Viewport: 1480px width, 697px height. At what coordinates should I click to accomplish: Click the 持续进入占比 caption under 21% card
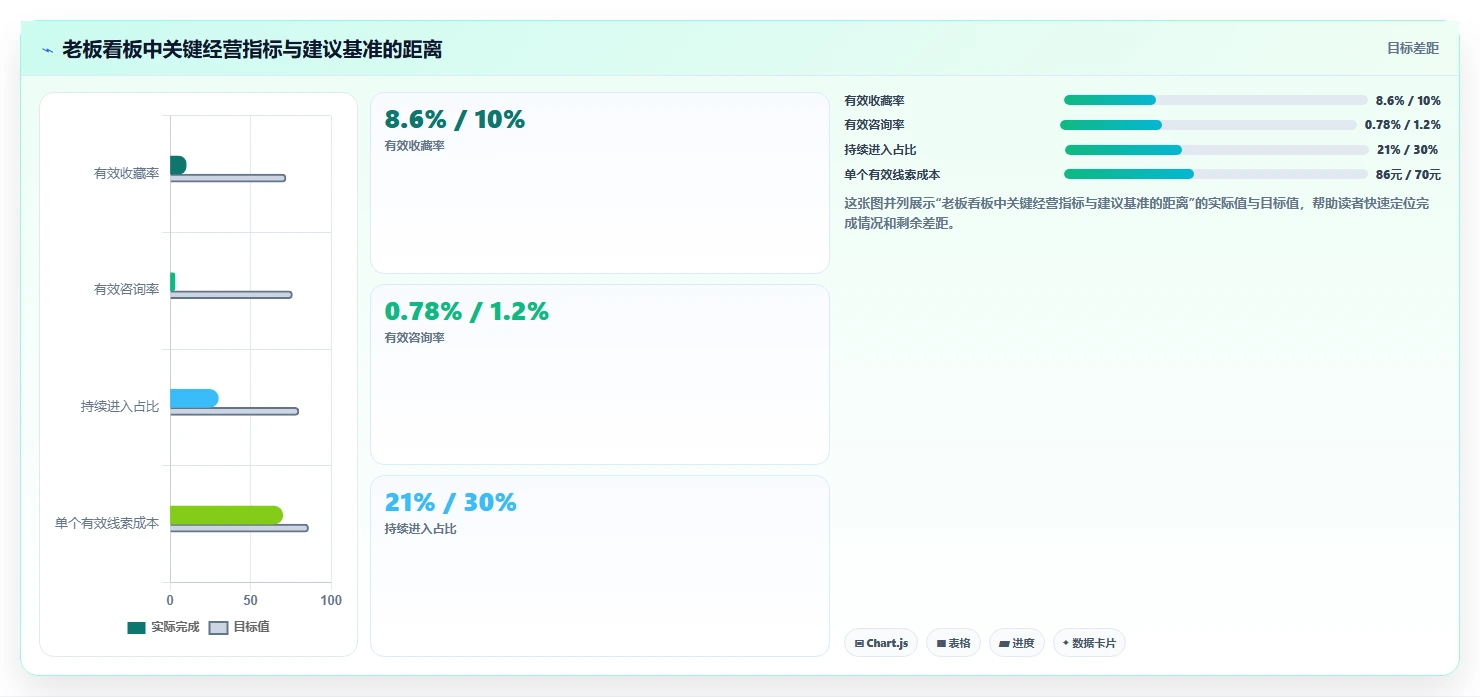click(421, 528)
